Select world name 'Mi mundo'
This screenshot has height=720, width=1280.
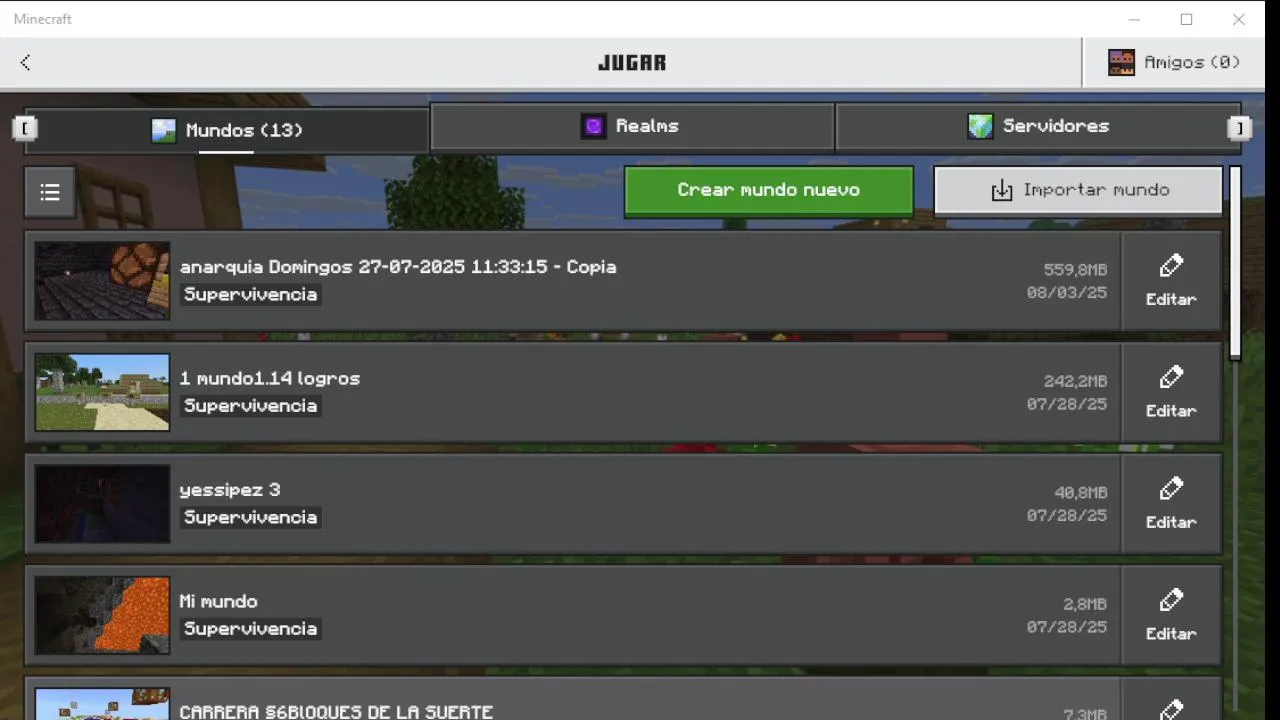[218, 601]
